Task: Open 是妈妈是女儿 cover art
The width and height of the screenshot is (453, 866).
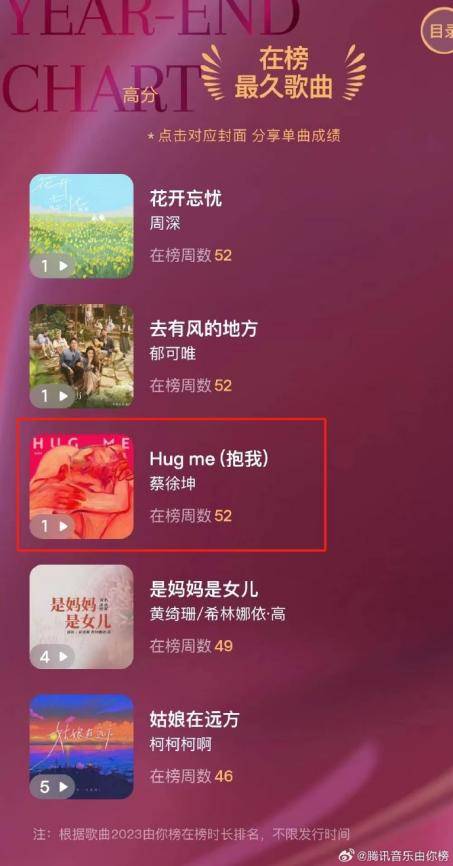Action: pos(81,617)
